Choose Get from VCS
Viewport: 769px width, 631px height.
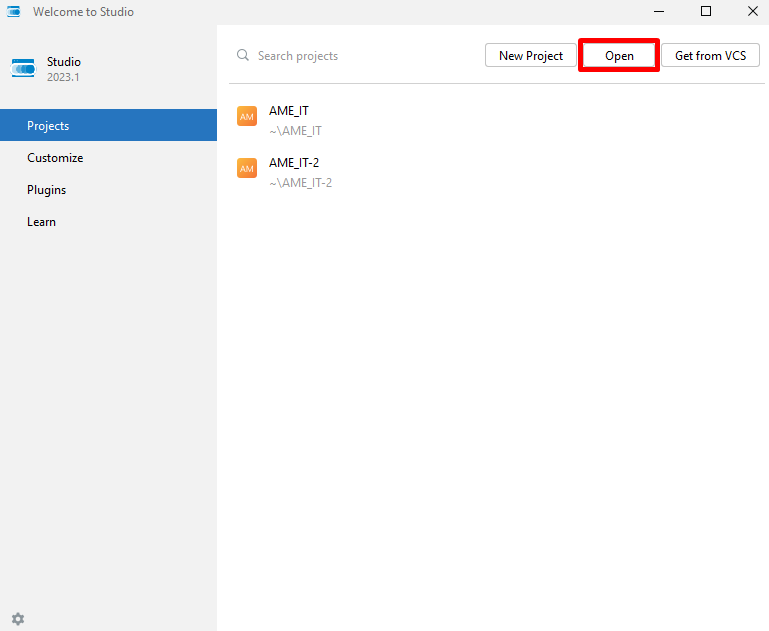(x=710, y=56)
